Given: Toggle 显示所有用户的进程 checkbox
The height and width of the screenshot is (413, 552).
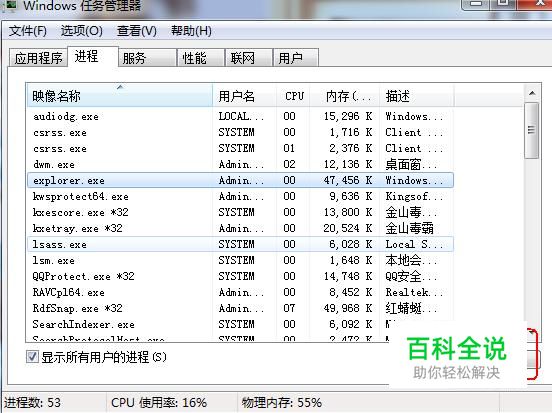Looking at the screenshot, I should pyautogui.click(x=32, y=357).
